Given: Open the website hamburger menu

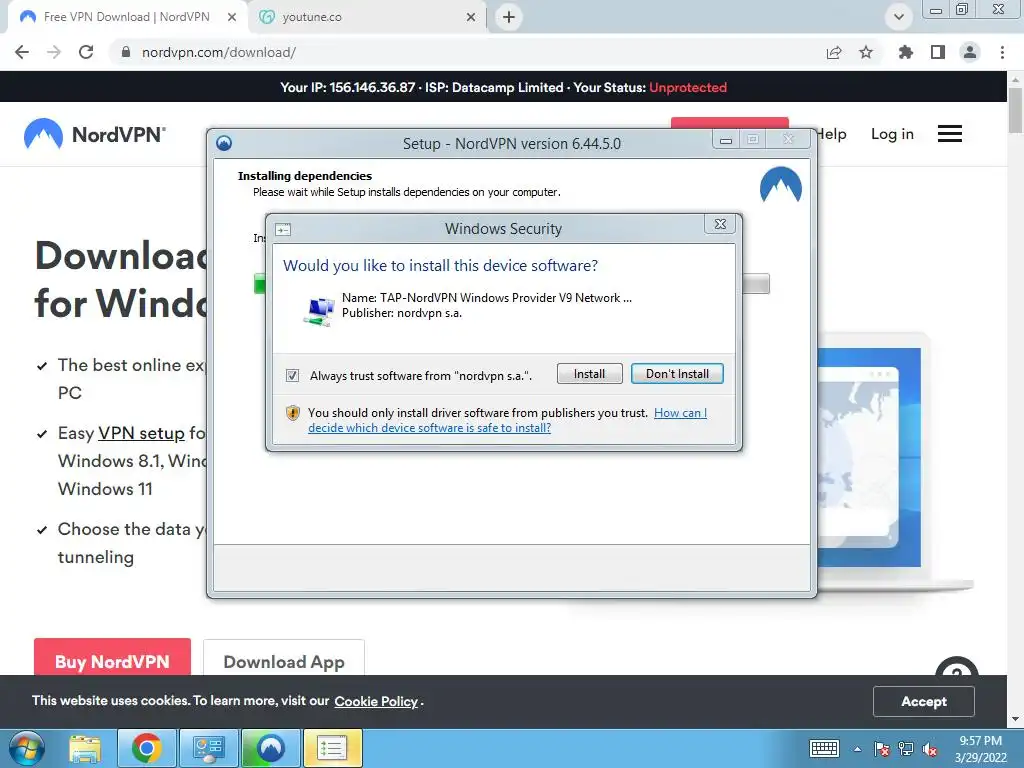Looking at the screenshot, I should pos(950,134).
